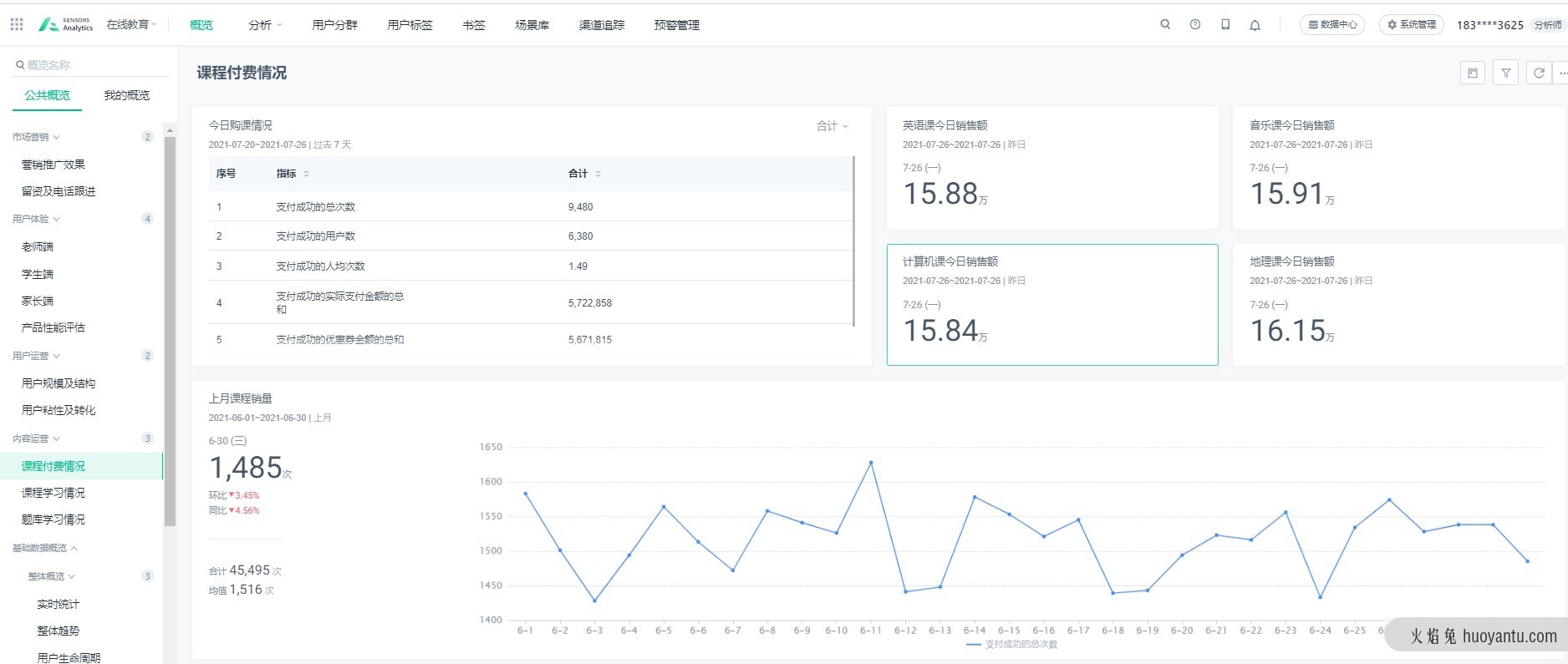
Task: Open the 地理课今日销售额 card
Action: [1398, 305]
